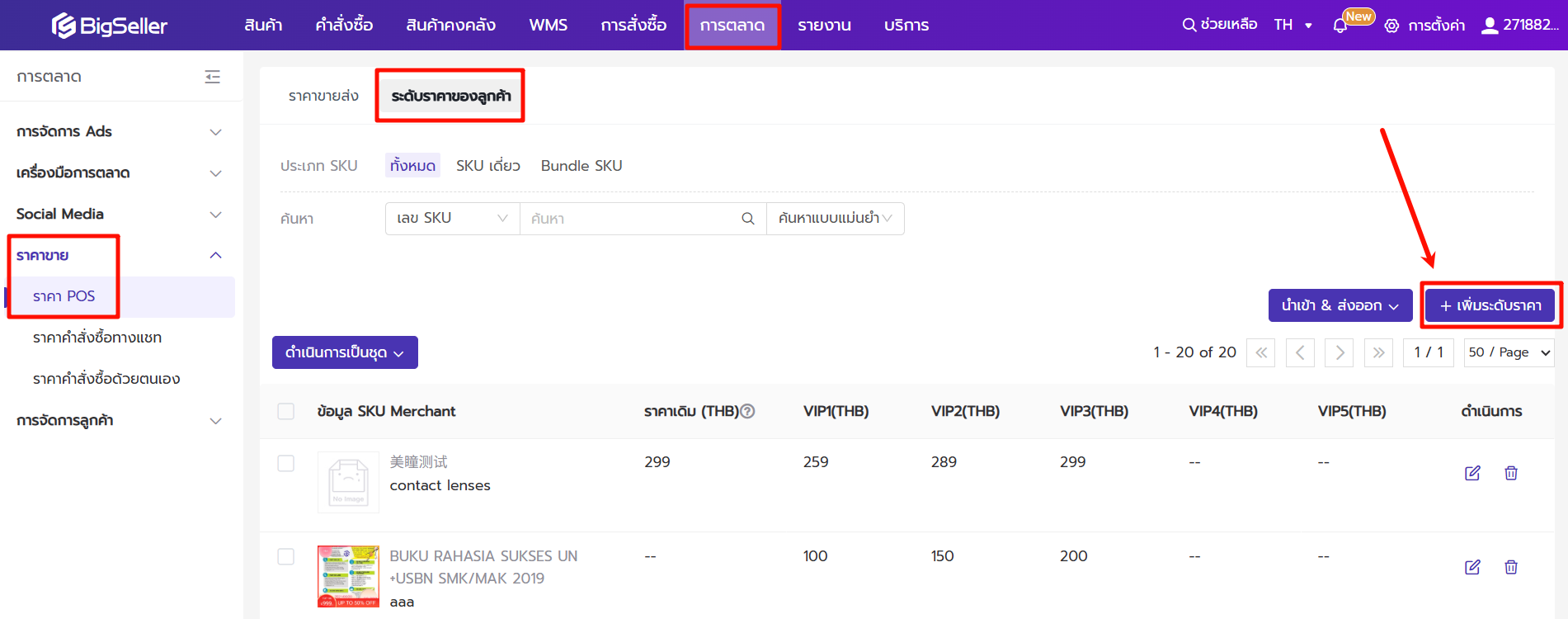Delete the contact lenses row with trash icon
The image size is (1568, 619).
tap(1510, 473)
